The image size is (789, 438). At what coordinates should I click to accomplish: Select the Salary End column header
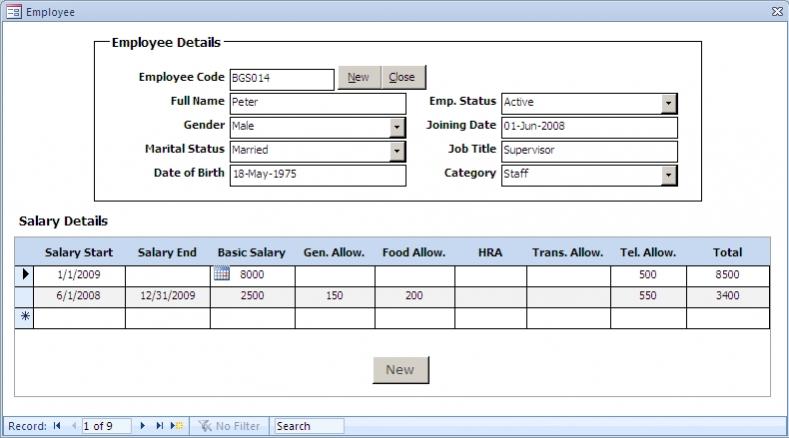click(167, 252)
